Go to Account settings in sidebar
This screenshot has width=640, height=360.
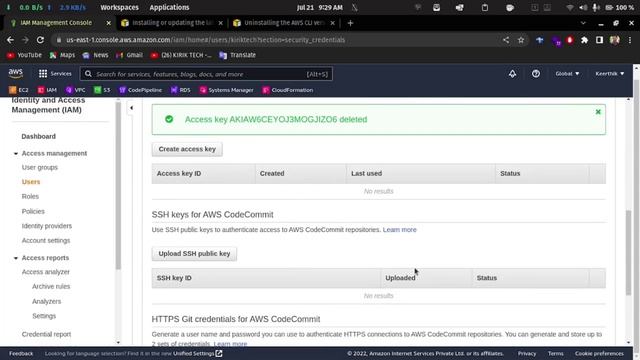click(x=46, y=240)
